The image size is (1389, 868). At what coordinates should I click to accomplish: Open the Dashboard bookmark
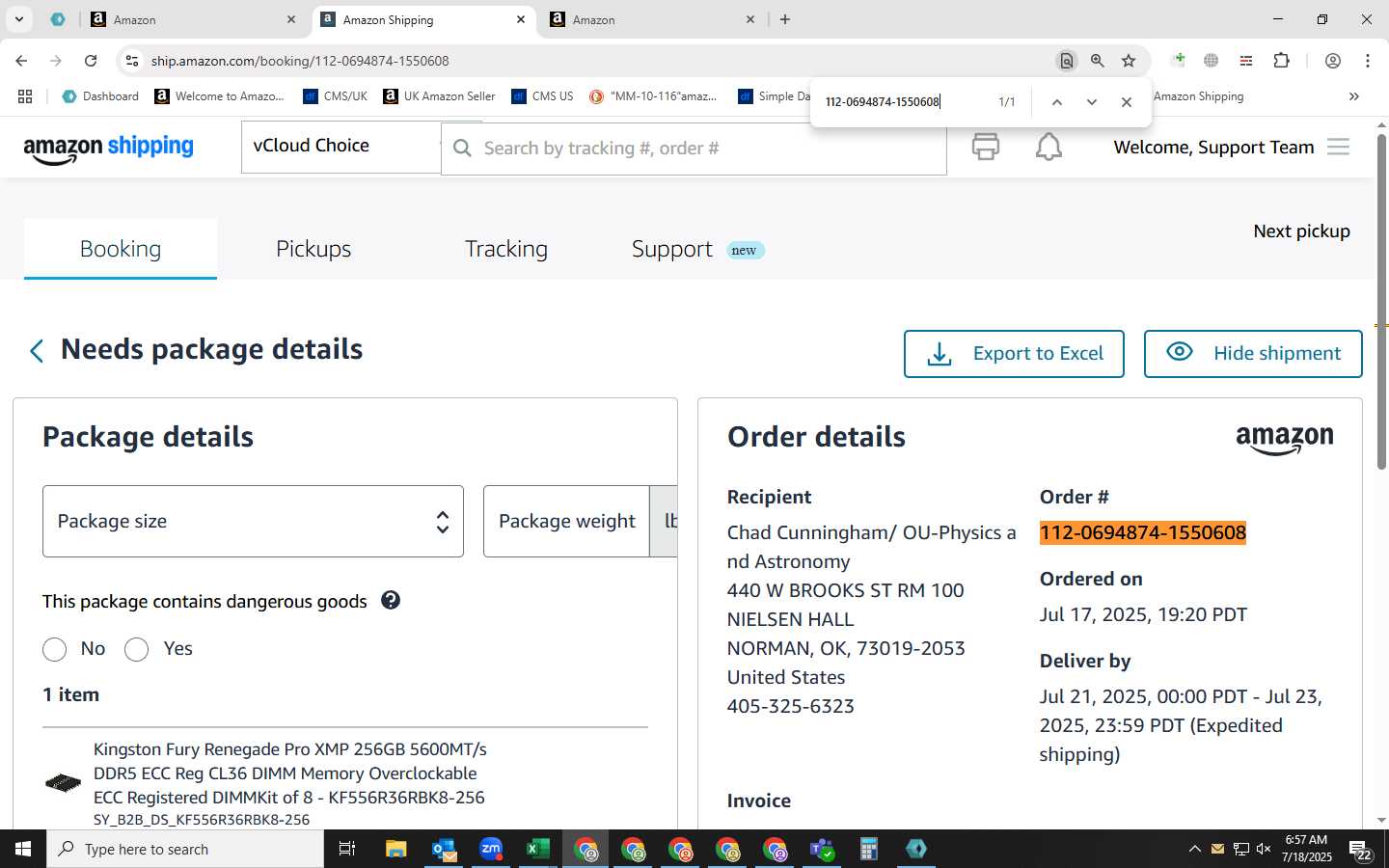pyautogui.click(x=100, y=96)
